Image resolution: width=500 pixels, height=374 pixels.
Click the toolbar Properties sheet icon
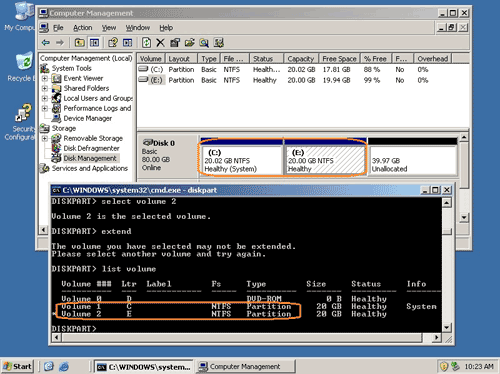click(x=175, y=43)
